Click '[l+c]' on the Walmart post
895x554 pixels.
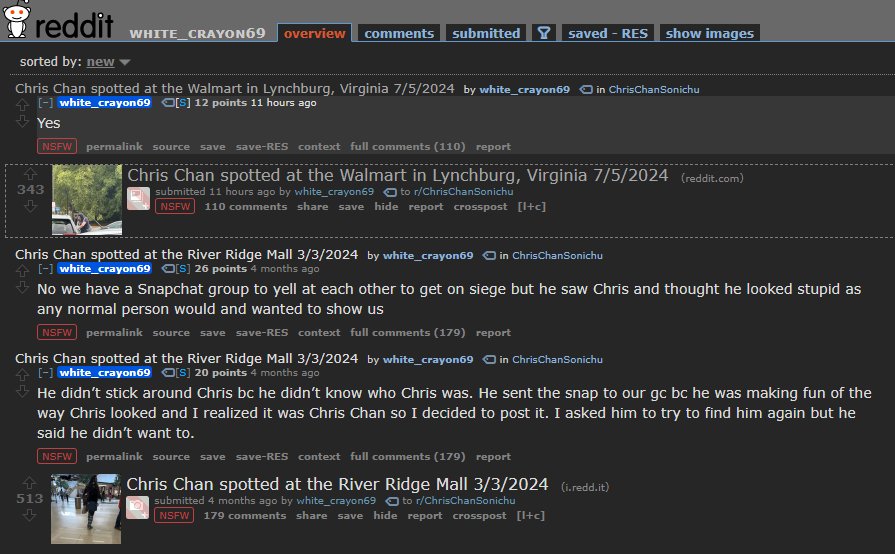(x=531, y=207)
